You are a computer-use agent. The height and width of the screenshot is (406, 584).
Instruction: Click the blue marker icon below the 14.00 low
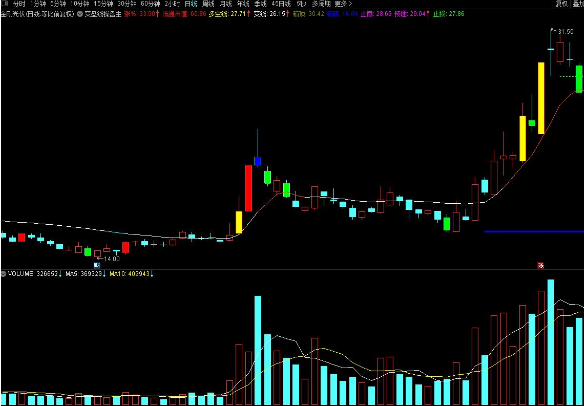(x=97, y=265)
